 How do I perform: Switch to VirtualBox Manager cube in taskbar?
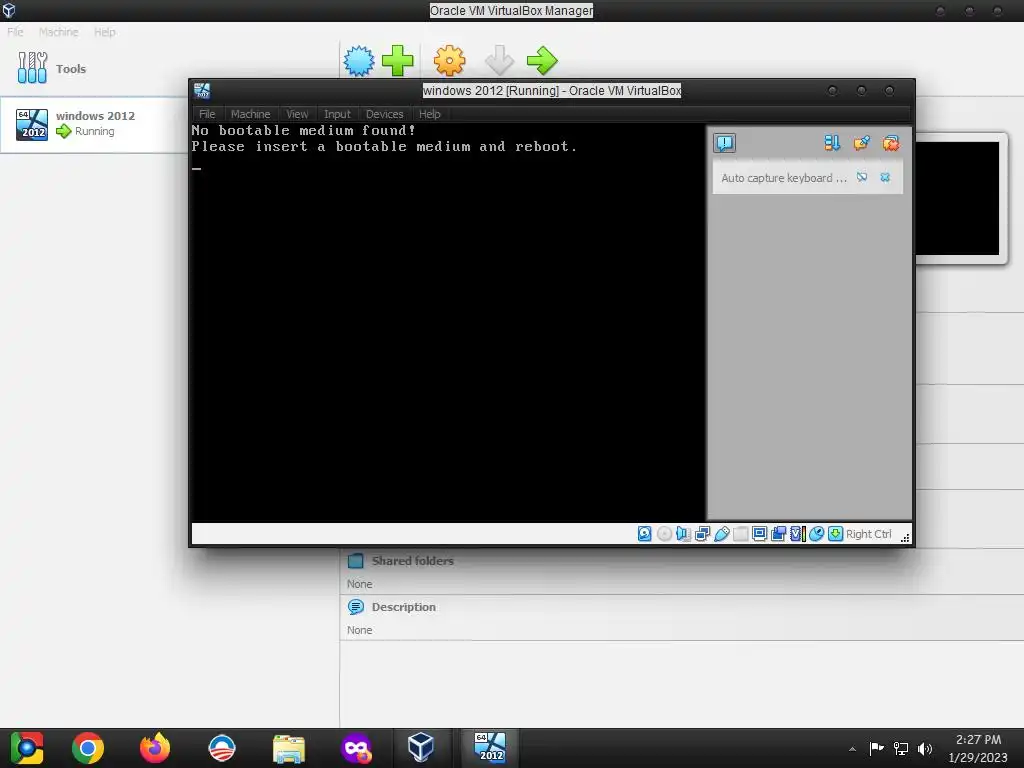pos(421,748)
